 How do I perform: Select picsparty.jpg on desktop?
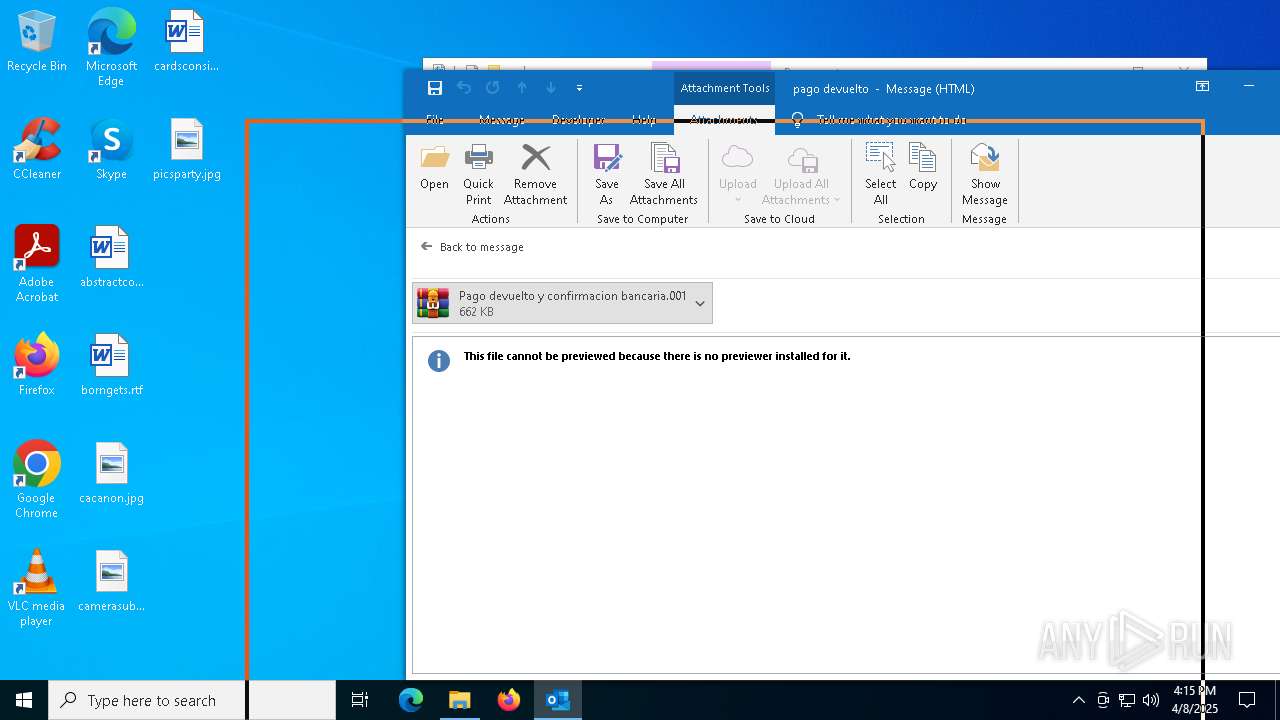[187, 149]
